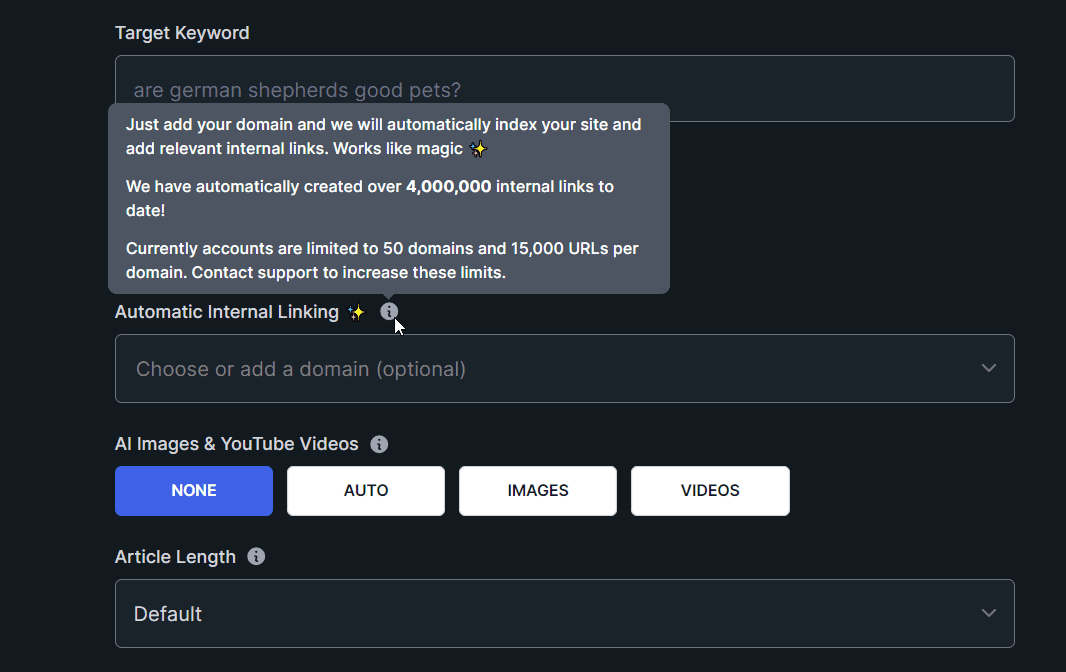Select the NONE media option
1066x672 pixels.
pyautogui.click(x=194, y=491)
